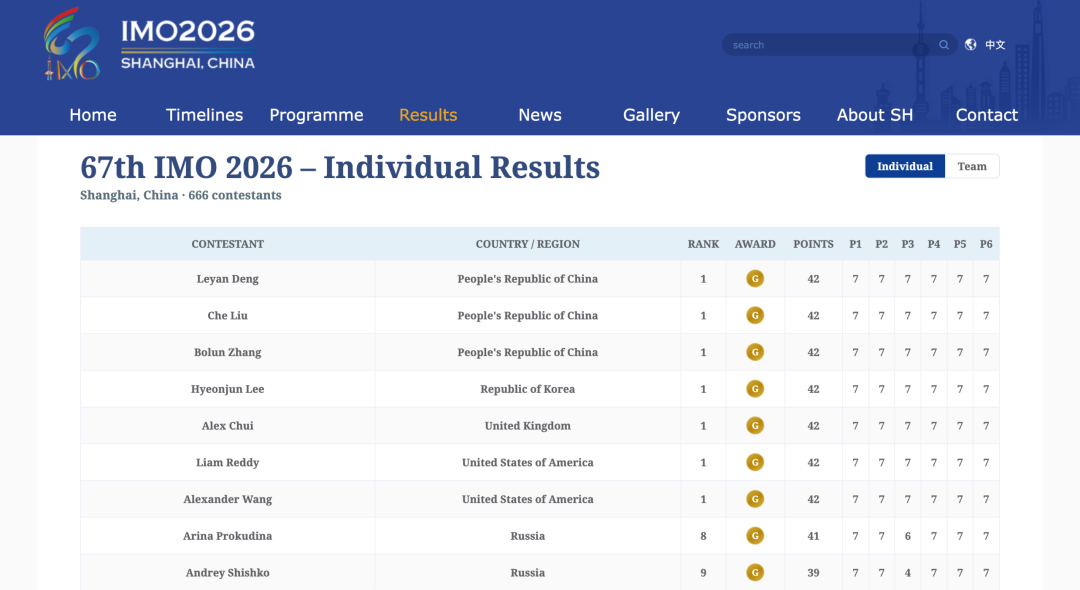Open the Programme menu item
This screenshot has height=590, width=1080.
coord(316,115)
